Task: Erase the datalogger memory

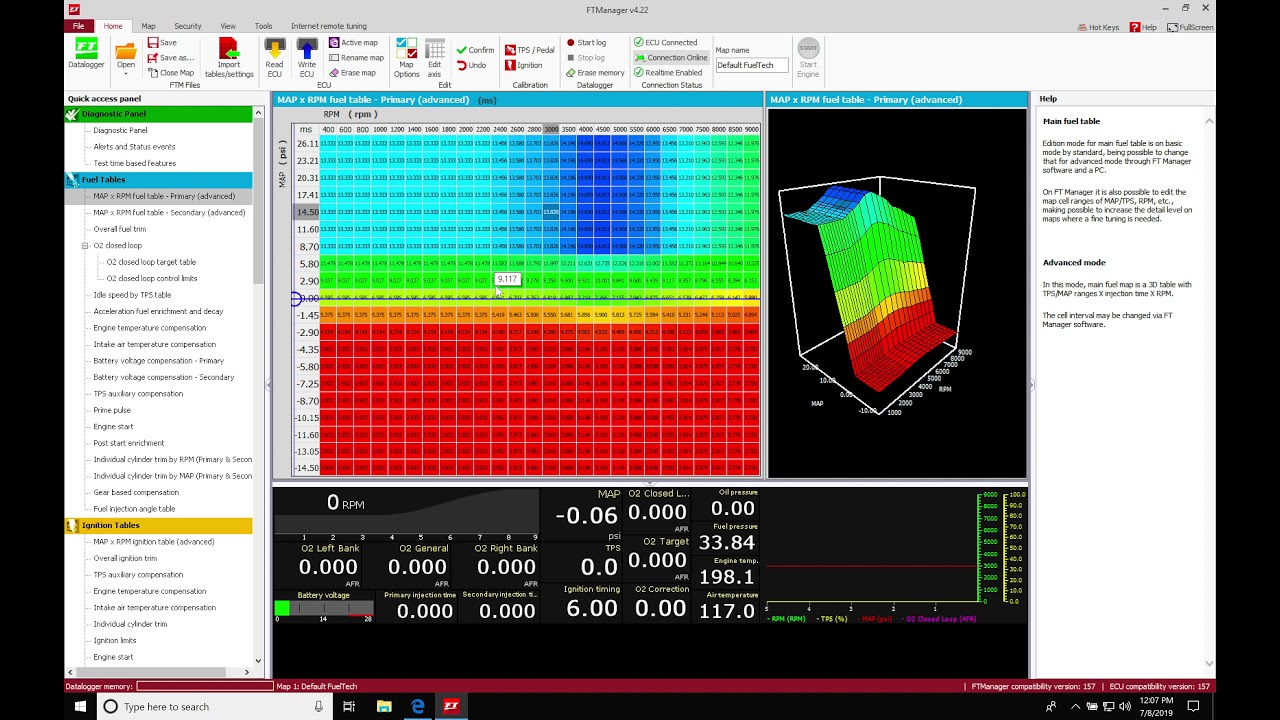Action: pos(595,73)
